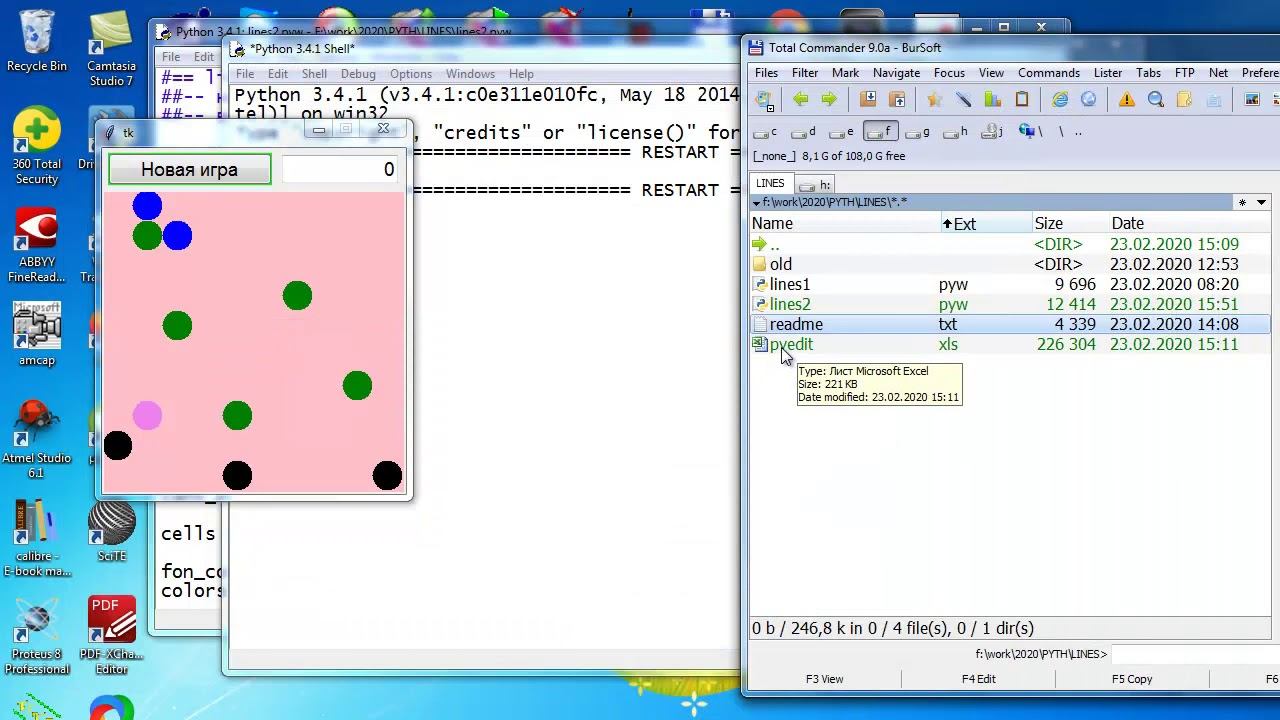Open dropdown arrow at right of path bar

(x=1261, y=202)
